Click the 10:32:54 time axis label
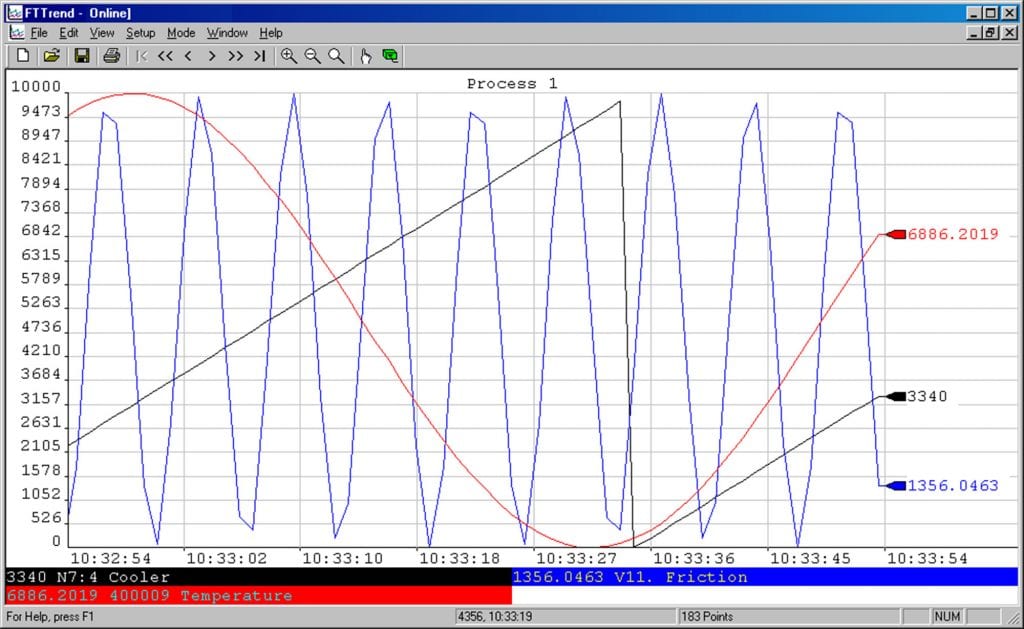 pyautogui.click(x=110, y=558)
